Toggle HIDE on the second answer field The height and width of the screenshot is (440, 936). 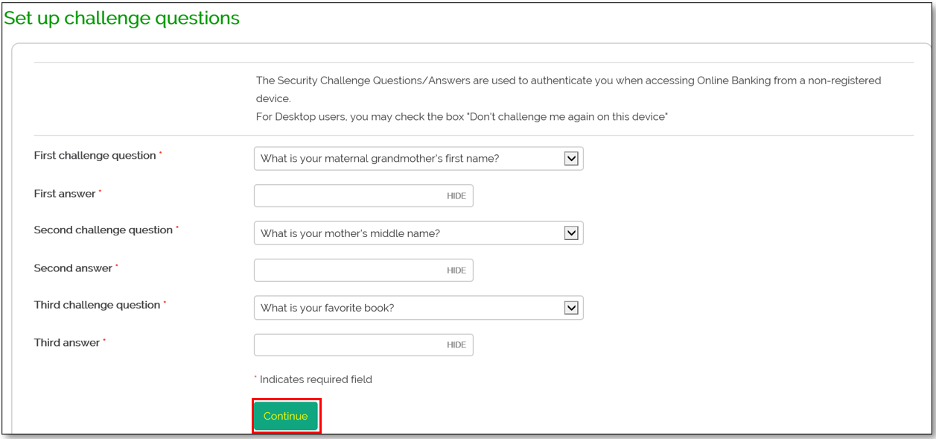[x=456, y=270]
